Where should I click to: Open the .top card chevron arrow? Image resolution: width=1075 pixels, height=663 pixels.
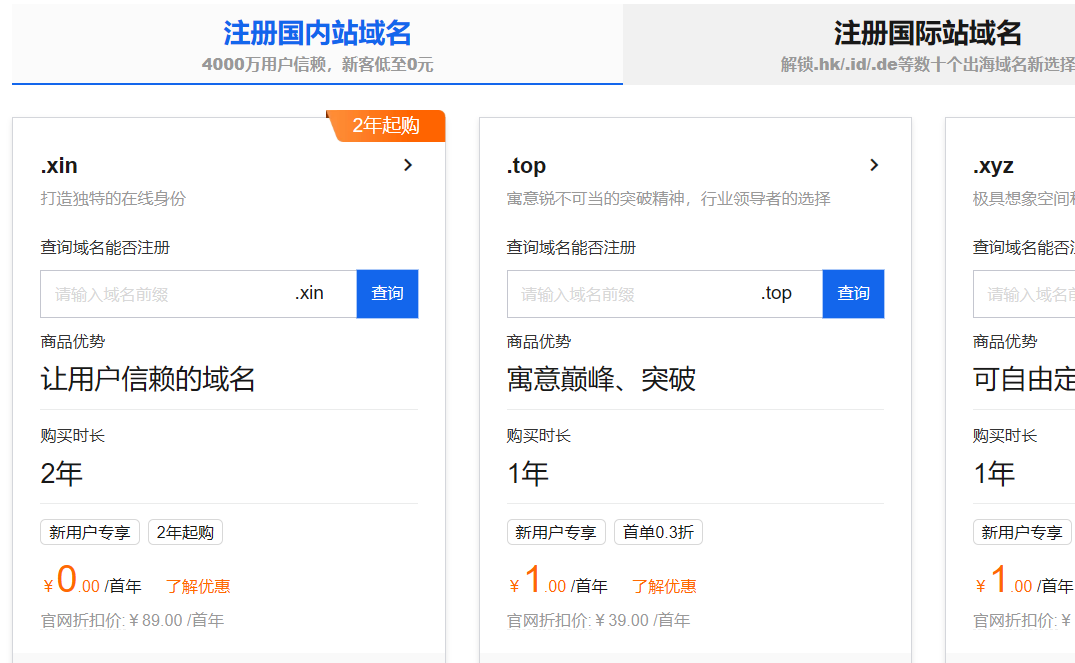pyautogui.click(x=874, y=165)
